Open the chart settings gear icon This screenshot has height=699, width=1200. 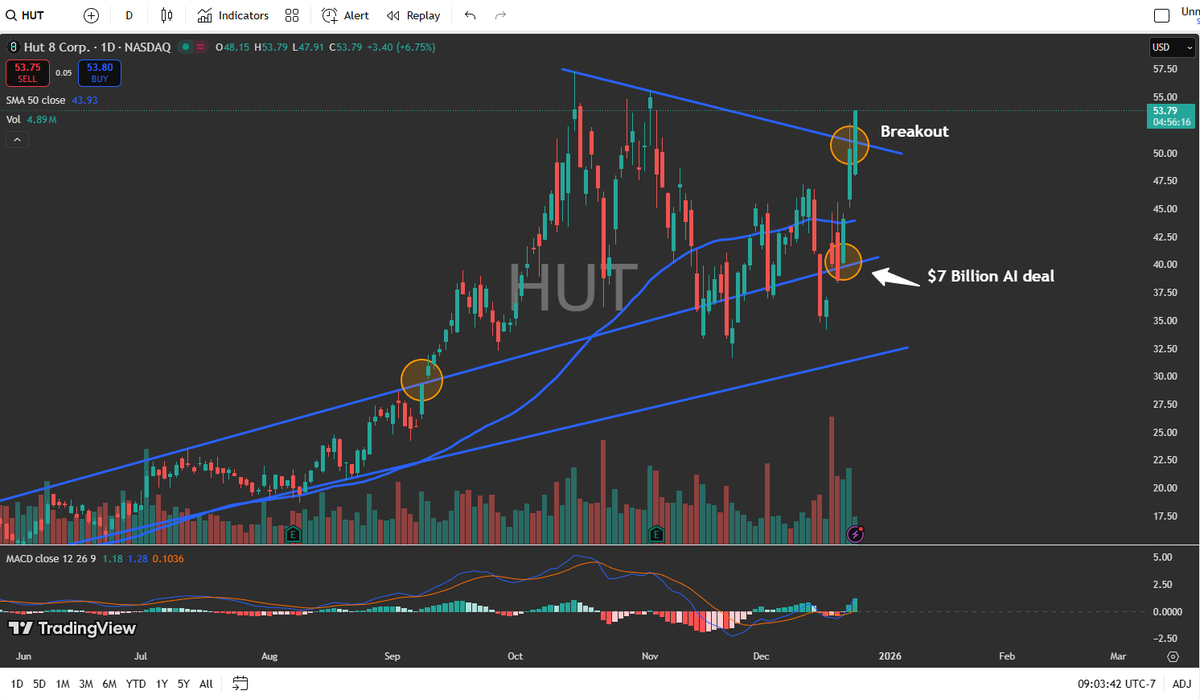pyautogui.click(x=1172, y=657)
